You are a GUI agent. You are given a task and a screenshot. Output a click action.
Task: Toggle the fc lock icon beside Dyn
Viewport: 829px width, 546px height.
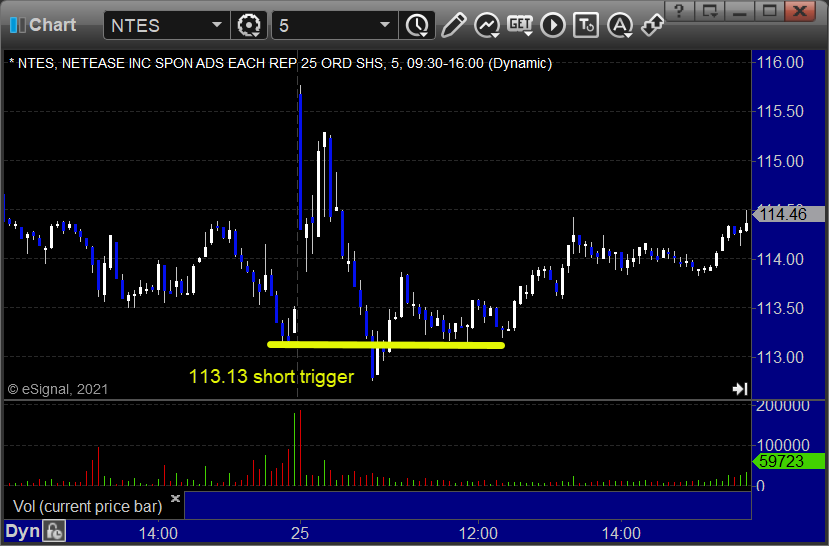tap(54, 532)
